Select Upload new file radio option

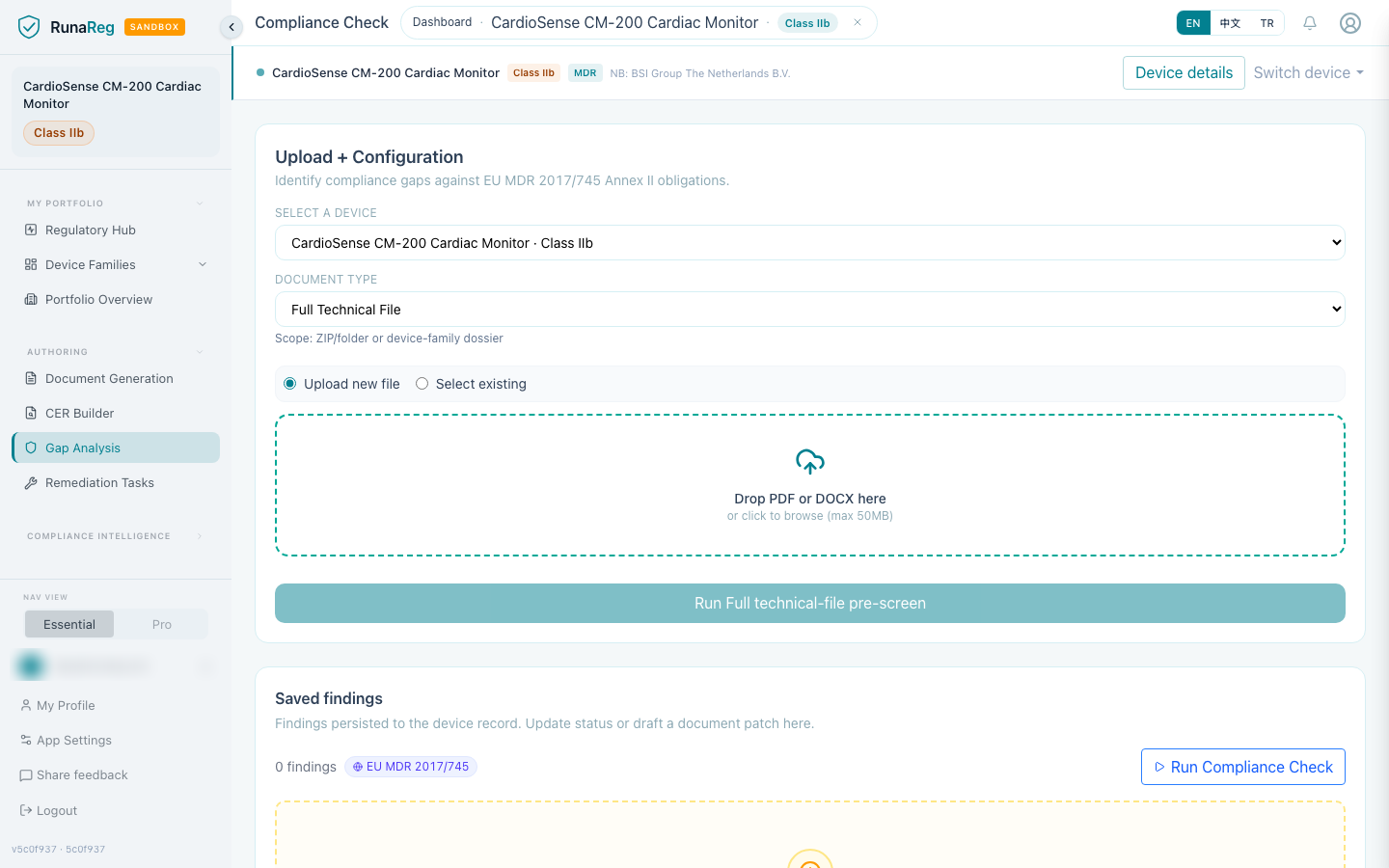point(290,384)
